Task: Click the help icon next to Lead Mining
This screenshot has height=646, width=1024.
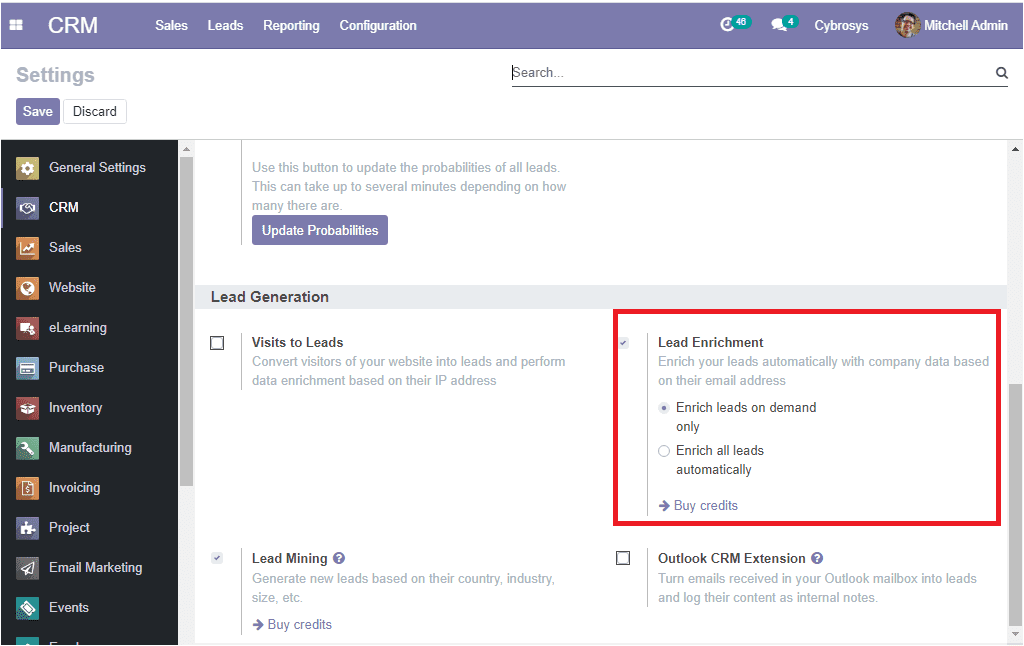Action: [339, 558]
